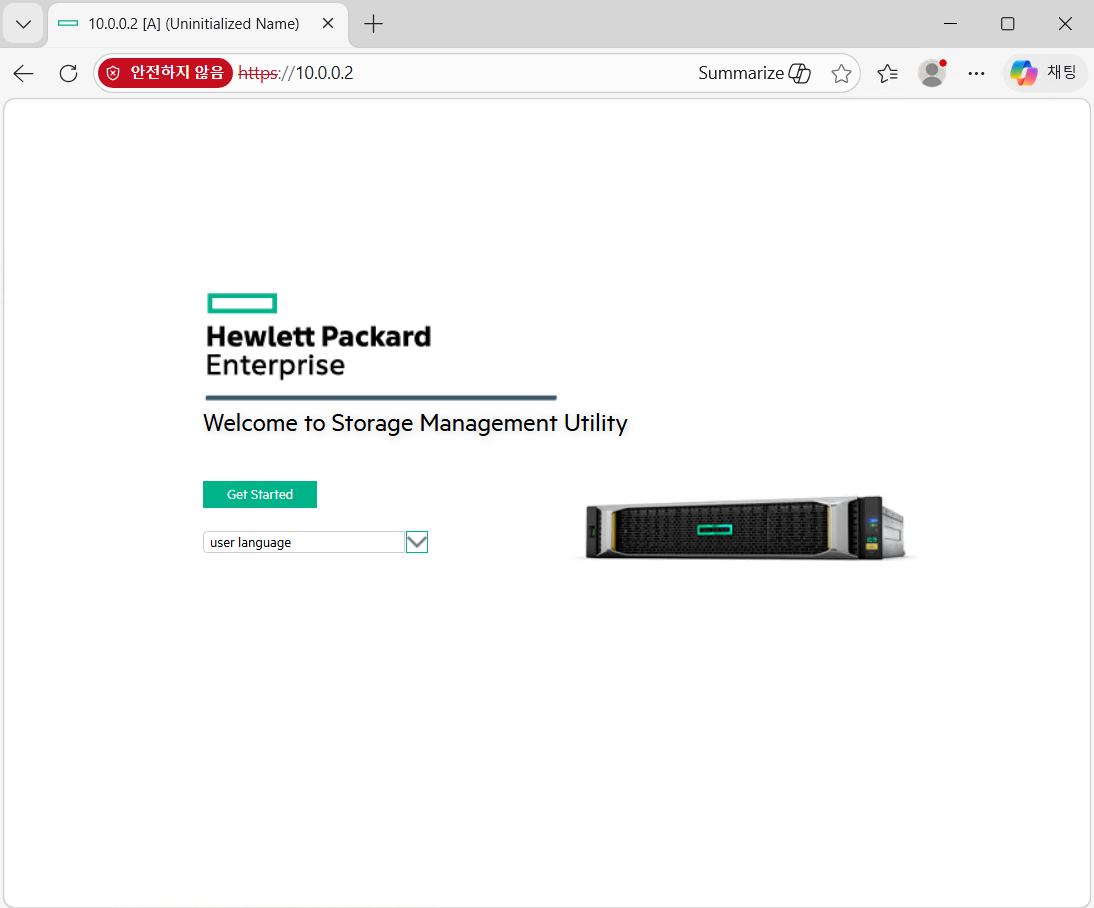Click the address bar URL 10.0.0.2
The image size is (1094, 908).
click(x=296, y=73)
